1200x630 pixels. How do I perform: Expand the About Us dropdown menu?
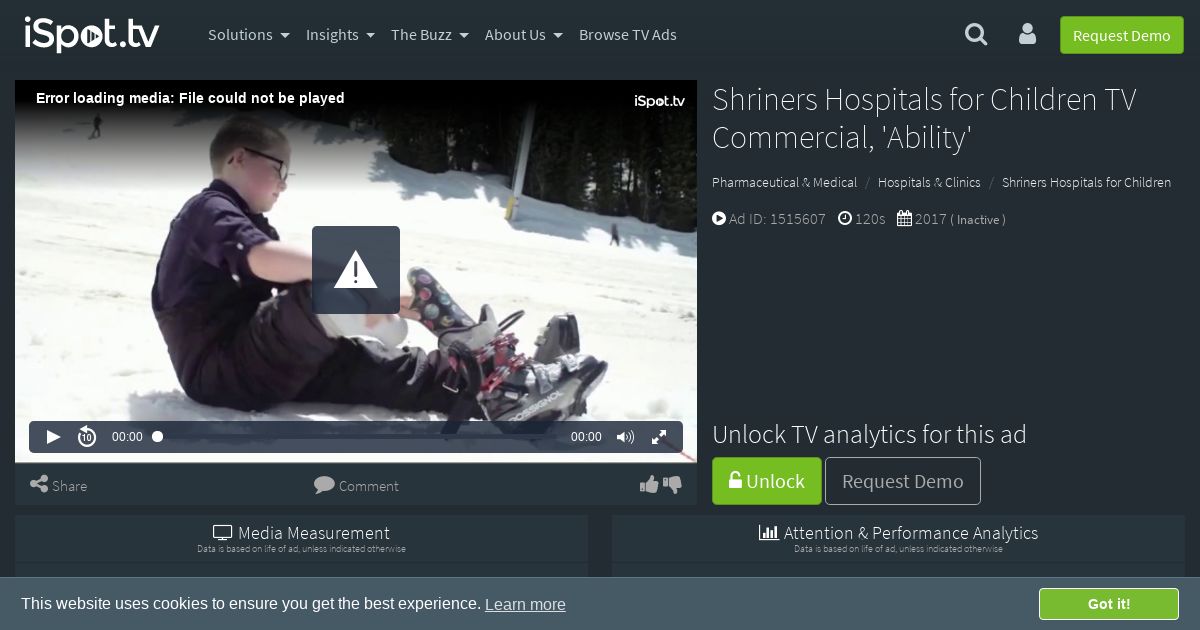(x=524, y=35)
